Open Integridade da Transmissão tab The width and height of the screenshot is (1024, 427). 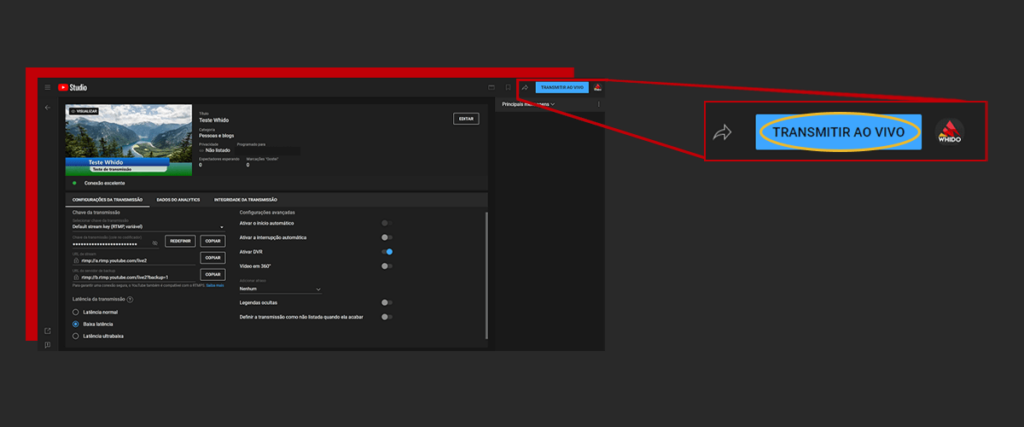point(246,200)
